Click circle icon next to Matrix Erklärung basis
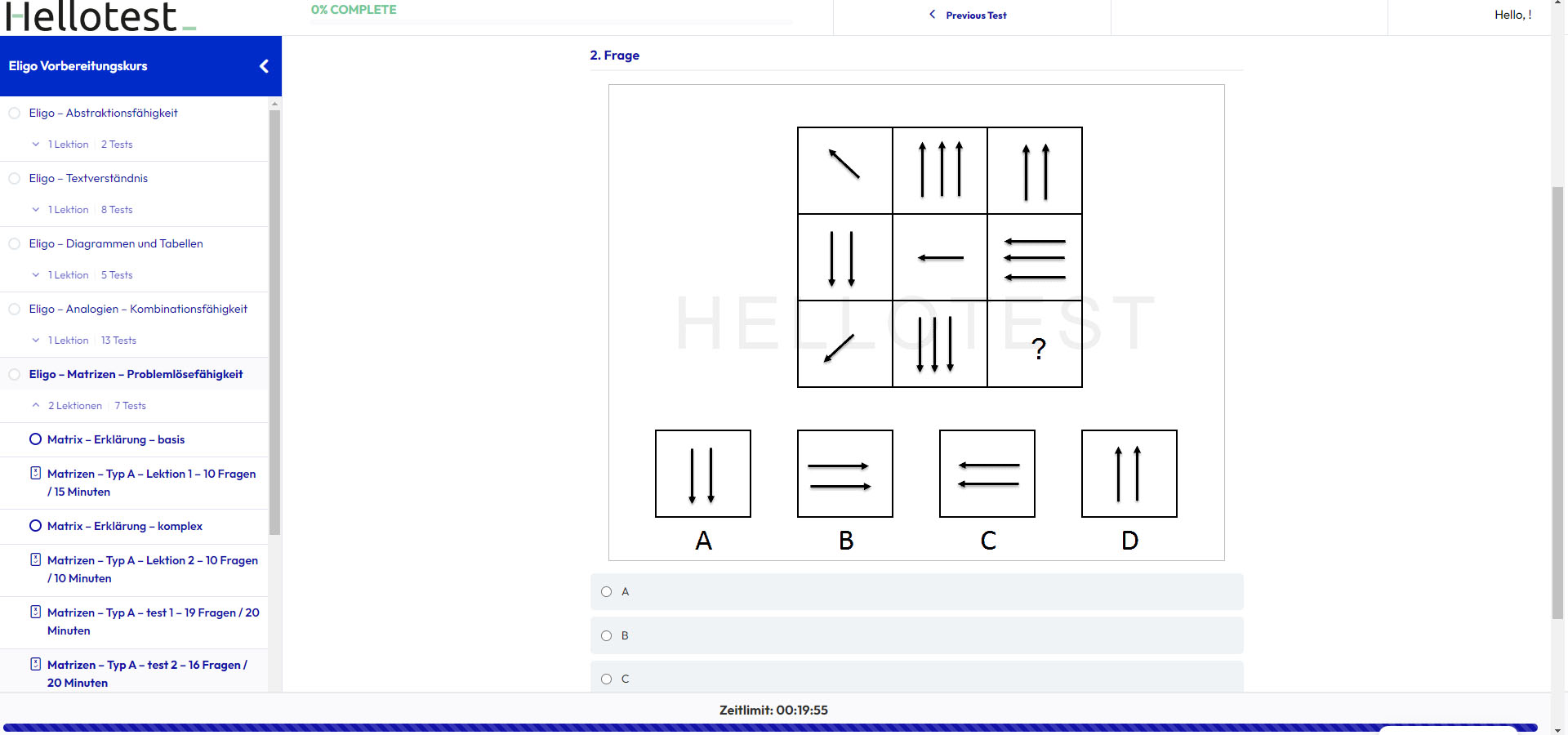The height and width of the screenshot is (735, 1568). pyautogui.click(x=35, y=439)
